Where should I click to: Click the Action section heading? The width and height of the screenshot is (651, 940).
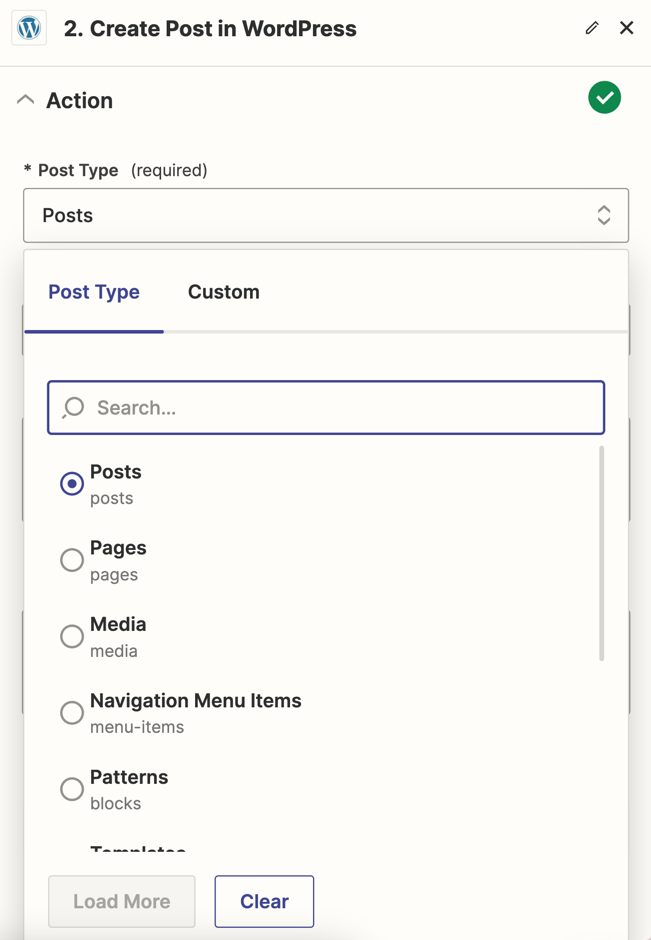click(80, 100)
